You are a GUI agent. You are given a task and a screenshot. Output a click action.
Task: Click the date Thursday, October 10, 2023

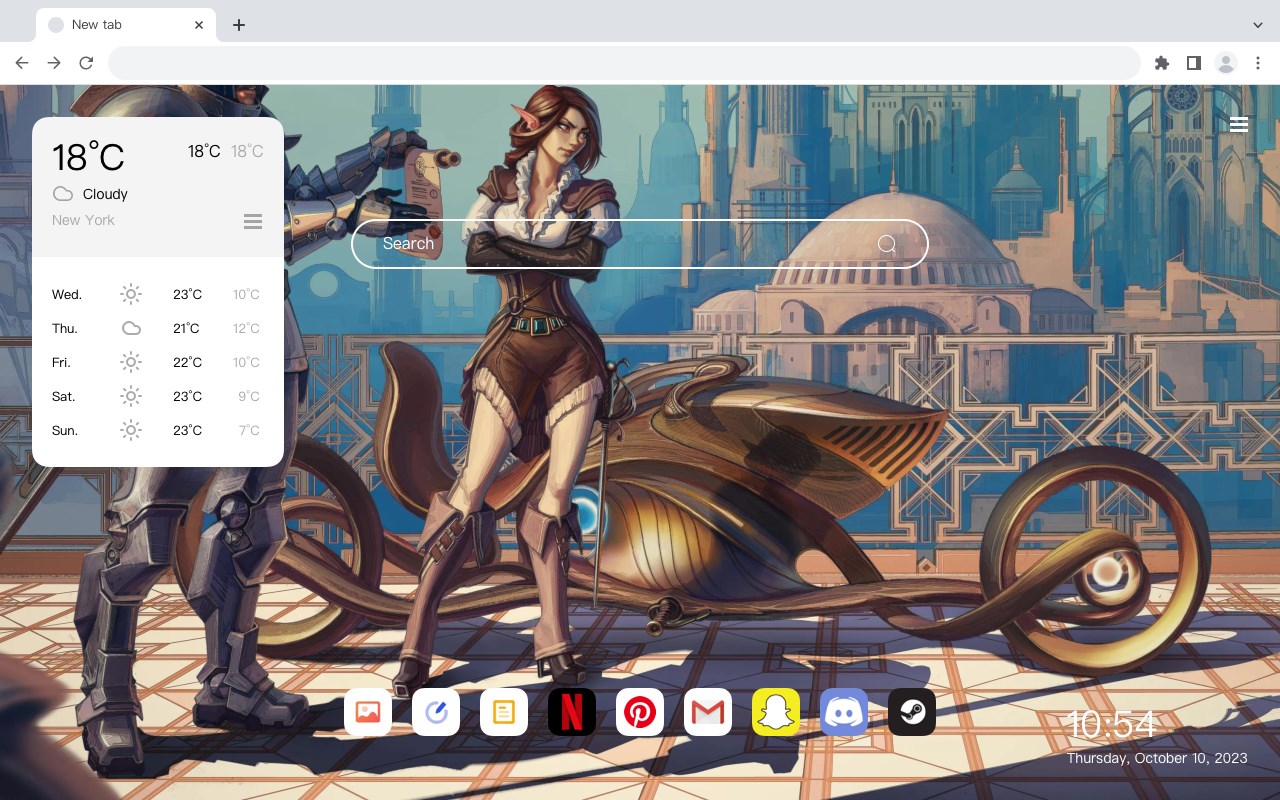point(1157,758)
